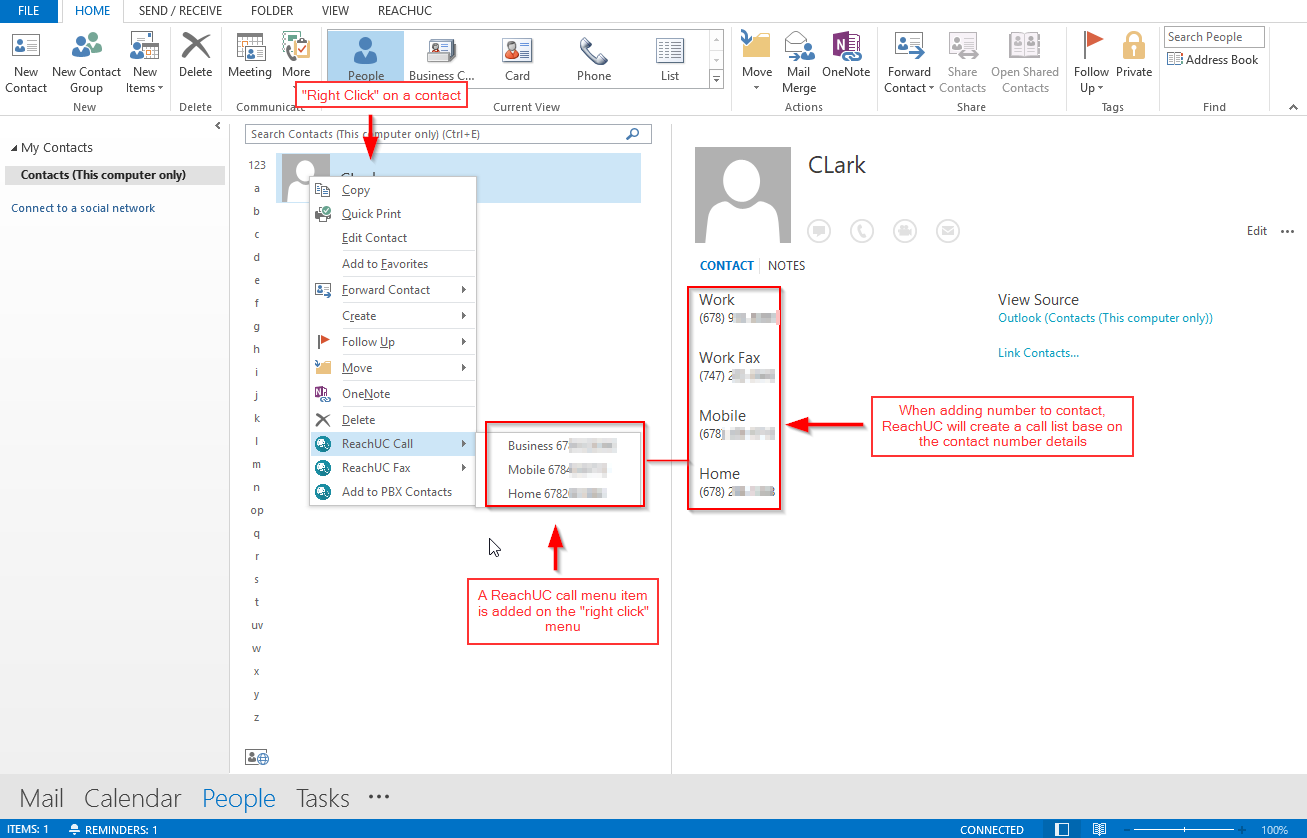Image resolution: width=1307 pixels, height=838 pixels.
Task: Collapse the My Contacts group
Action: [14, 148]
